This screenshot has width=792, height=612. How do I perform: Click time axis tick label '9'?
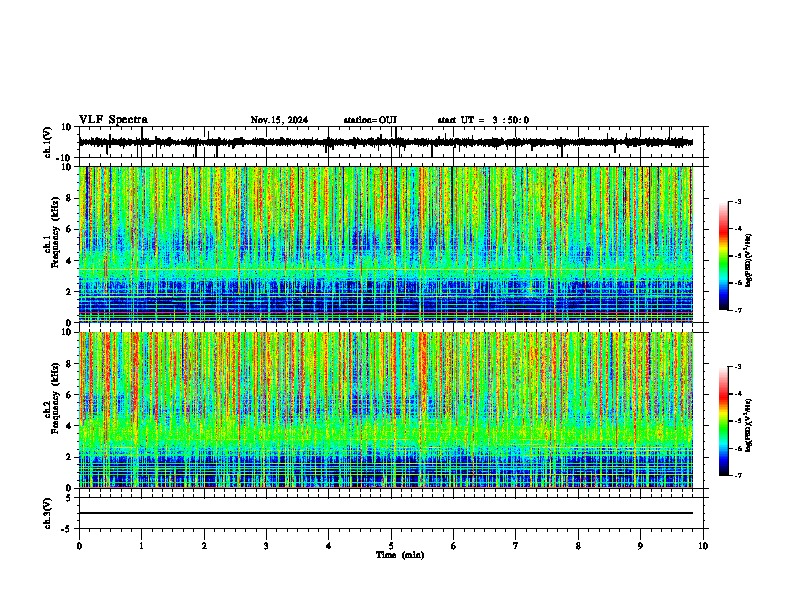tap(640, 546)
